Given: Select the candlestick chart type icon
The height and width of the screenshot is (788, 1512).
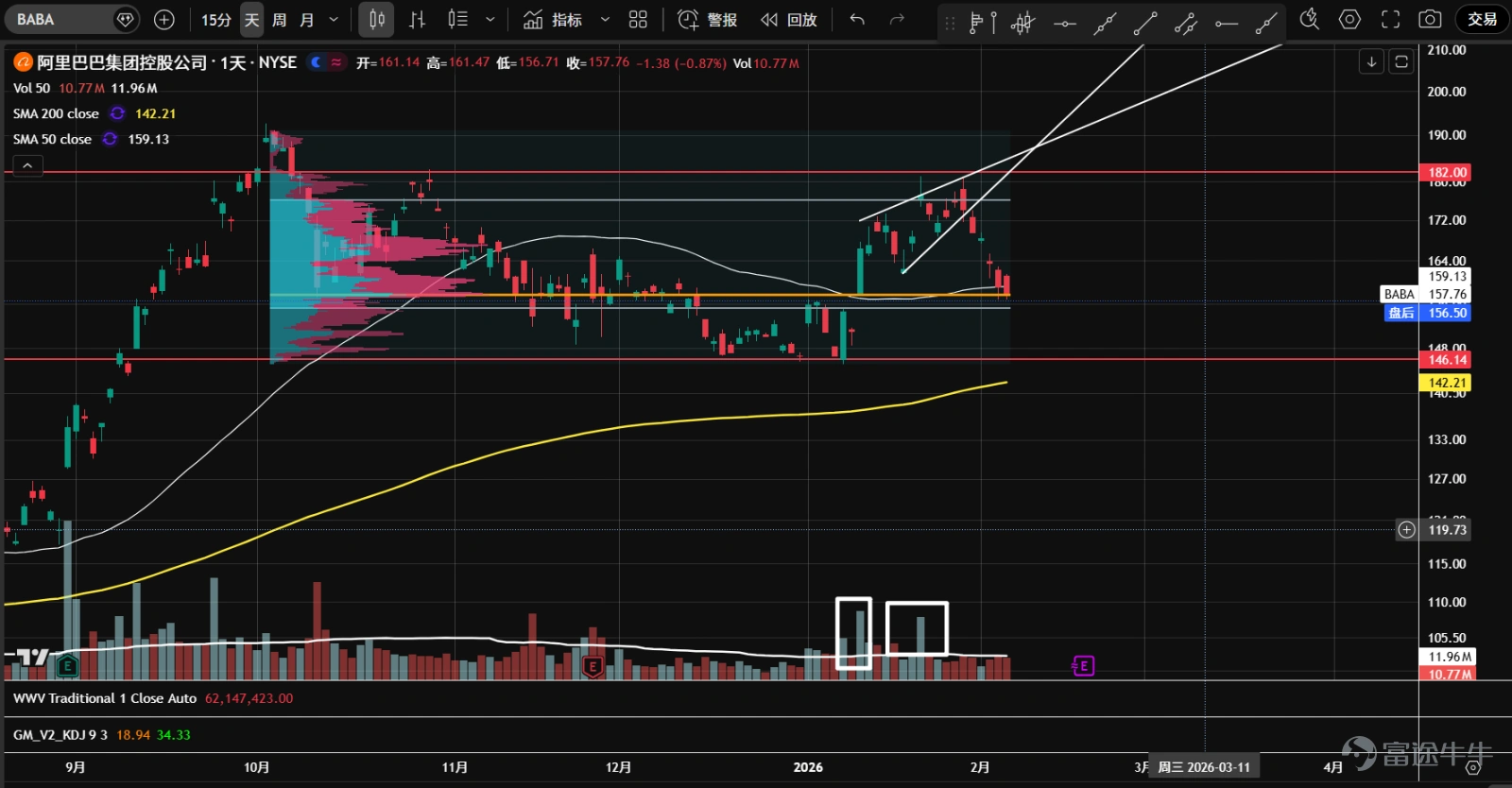Looking at the screenshot, I should pyautogui.click(x=377, y=19).
